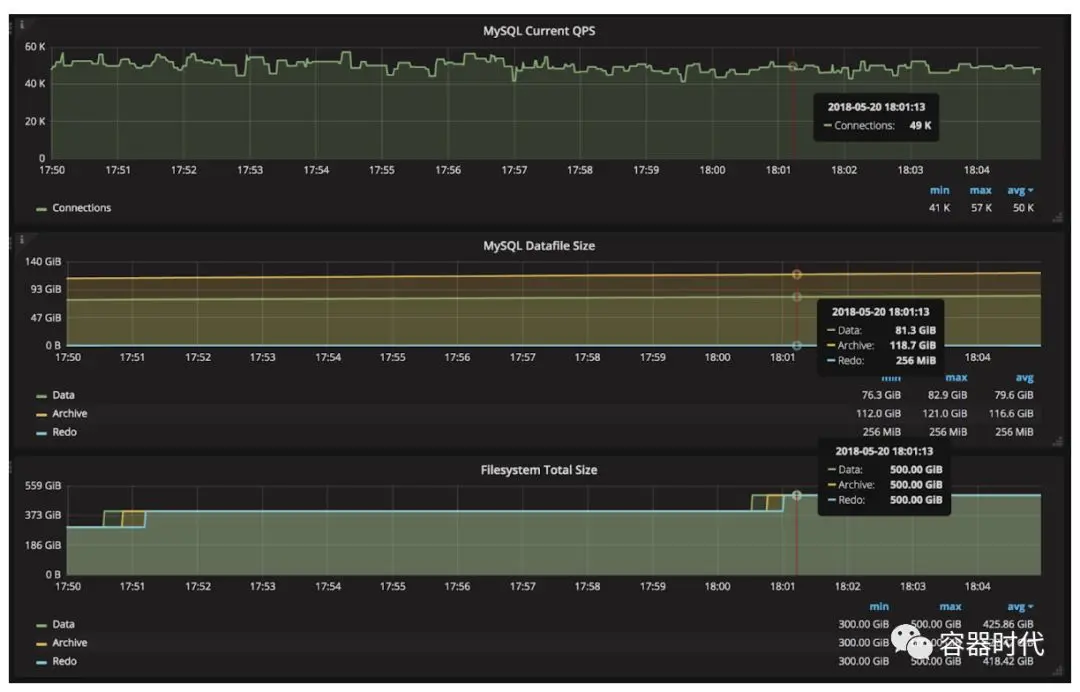Toggle the Archive series in MySQL Datafile Size legend

70,414
